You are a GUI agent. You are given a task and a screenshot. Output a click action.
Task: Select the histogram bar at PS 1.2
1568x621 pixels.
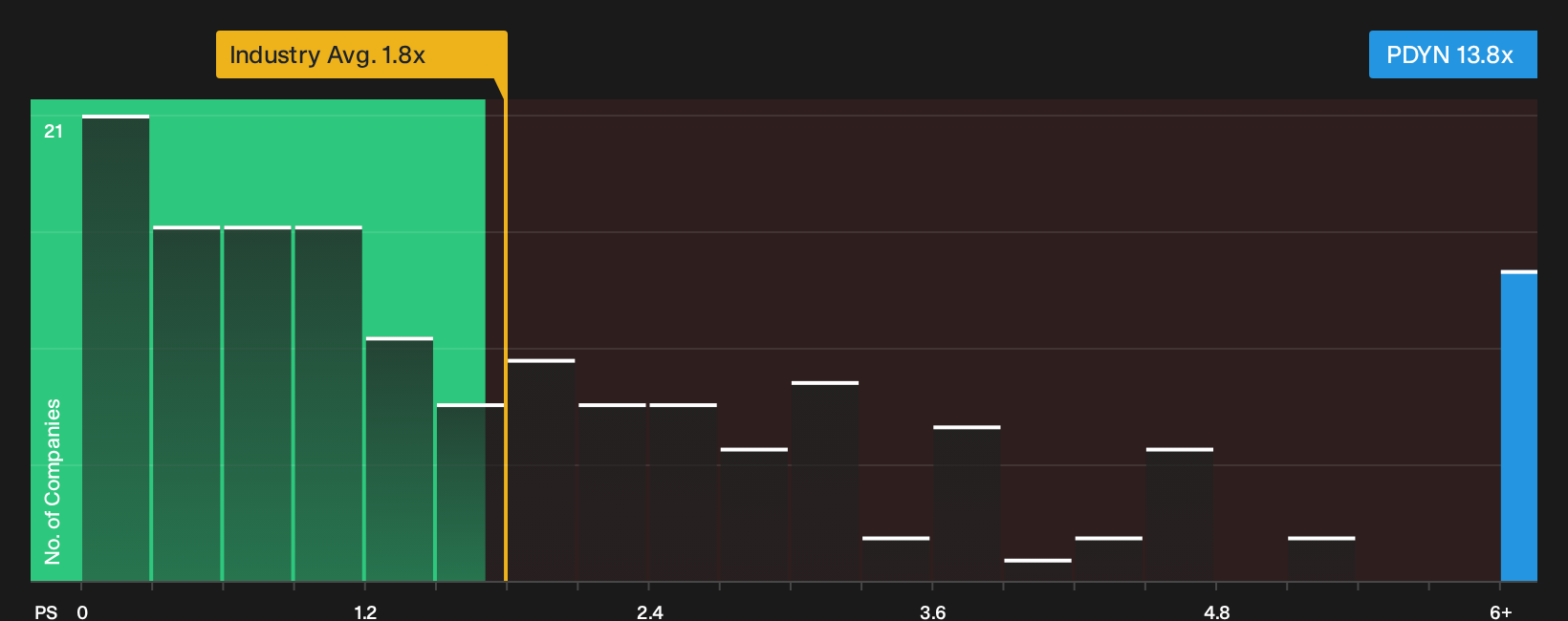click(x=400, y=459)
